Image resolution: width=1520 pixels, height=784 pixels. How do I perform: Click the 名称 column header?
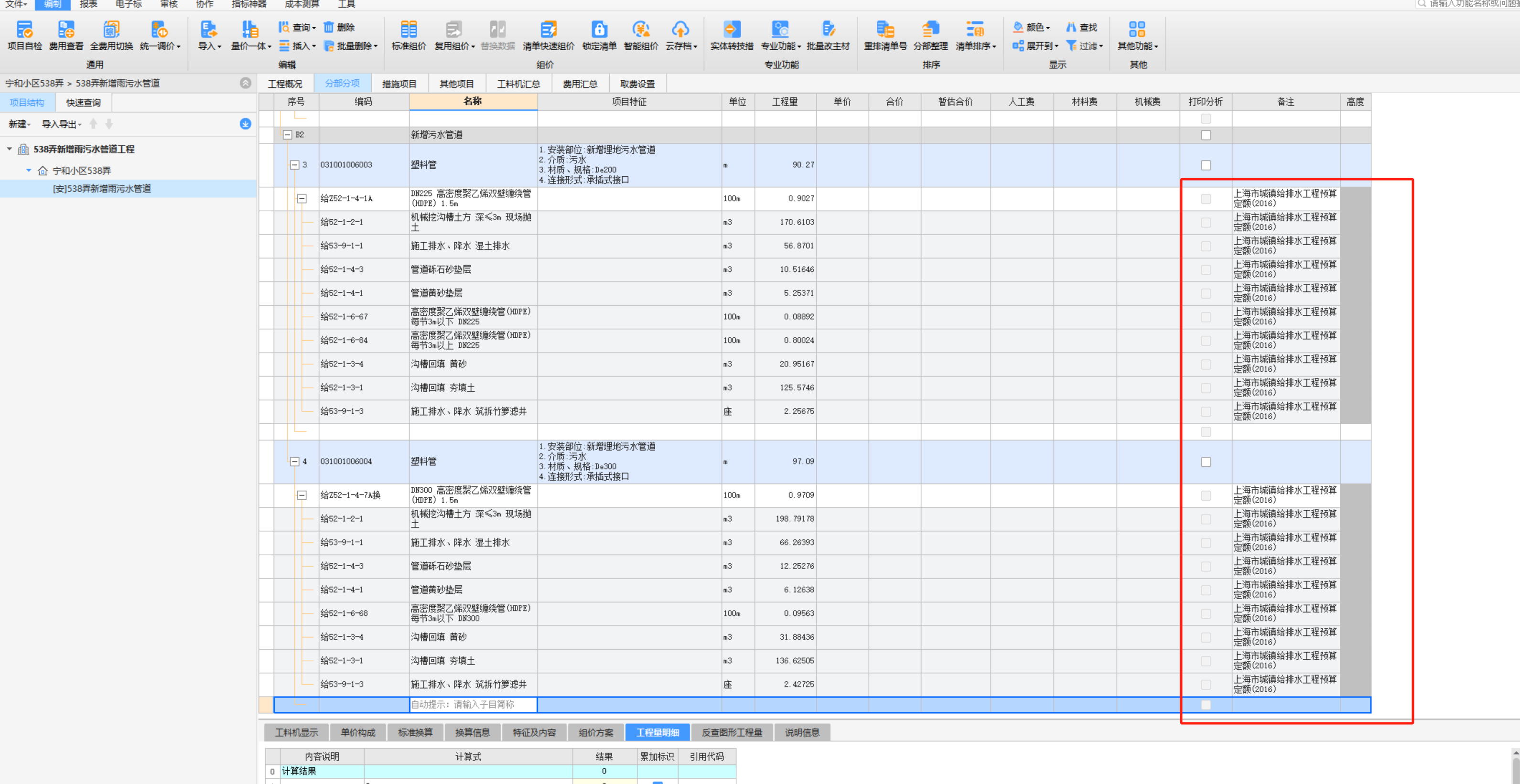pos(473,101)
